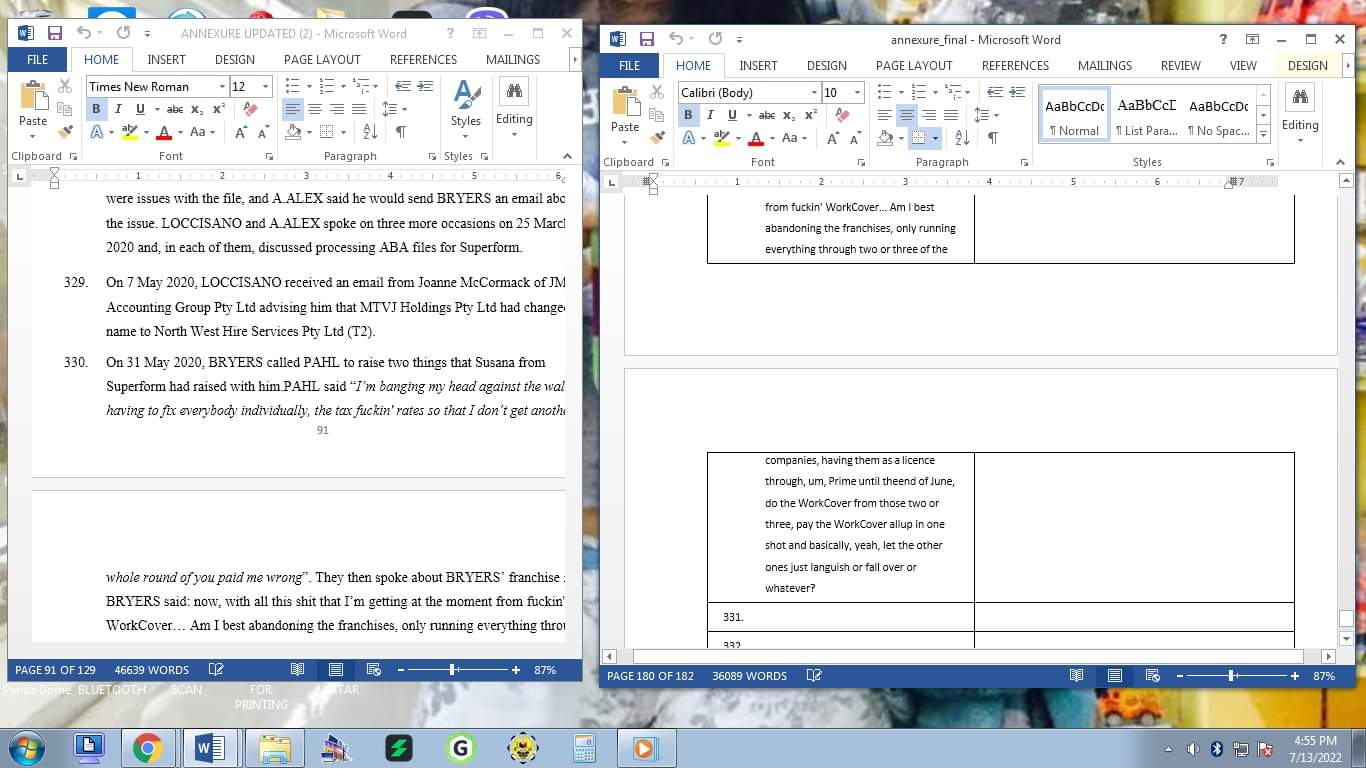This screenshot has height=776, width=1366.
Task: Toggle Underline in ANNEXURE UPDATED window
Action: click(140, 109)
